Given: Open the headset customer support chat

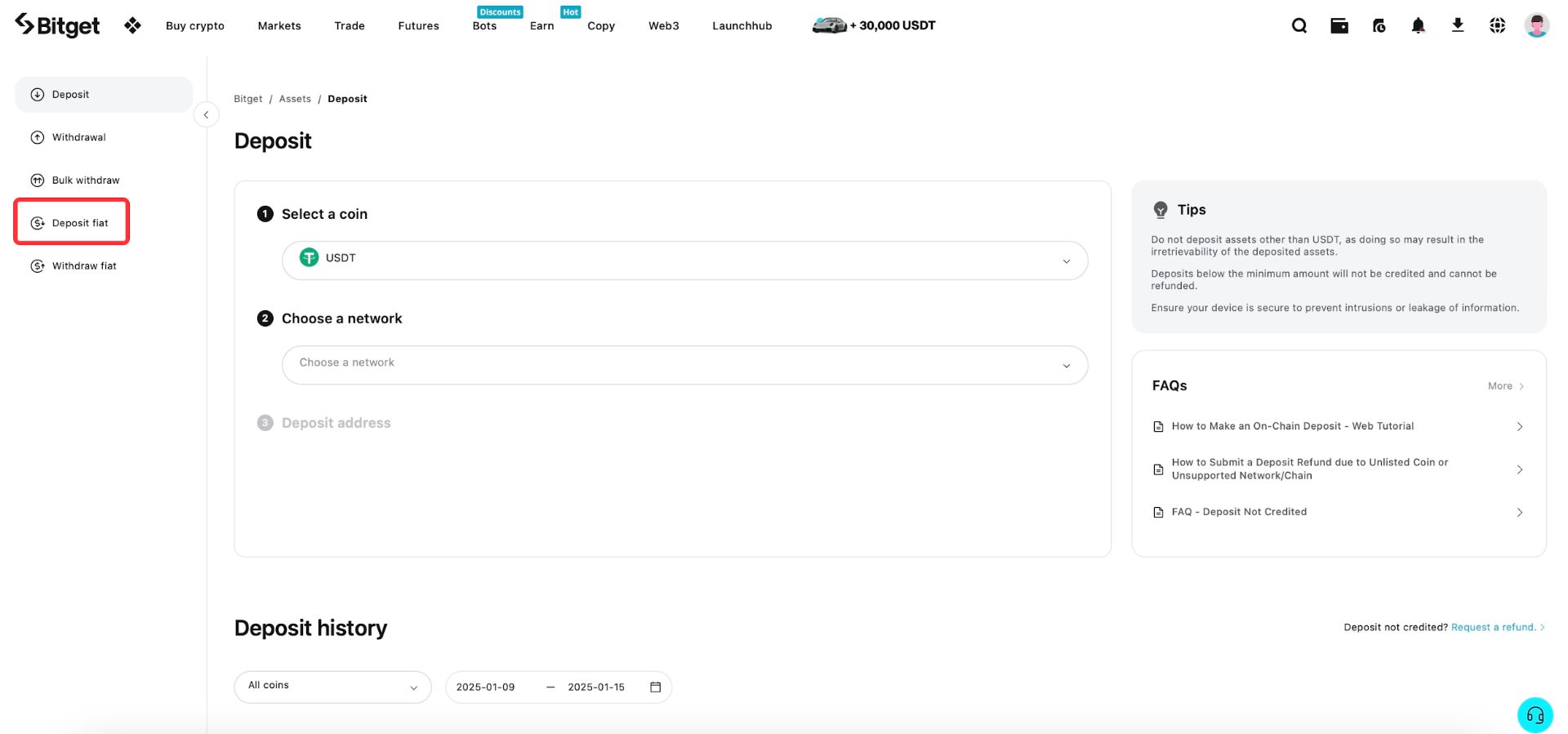Looking at the screenshot, I should (1535, 715).
